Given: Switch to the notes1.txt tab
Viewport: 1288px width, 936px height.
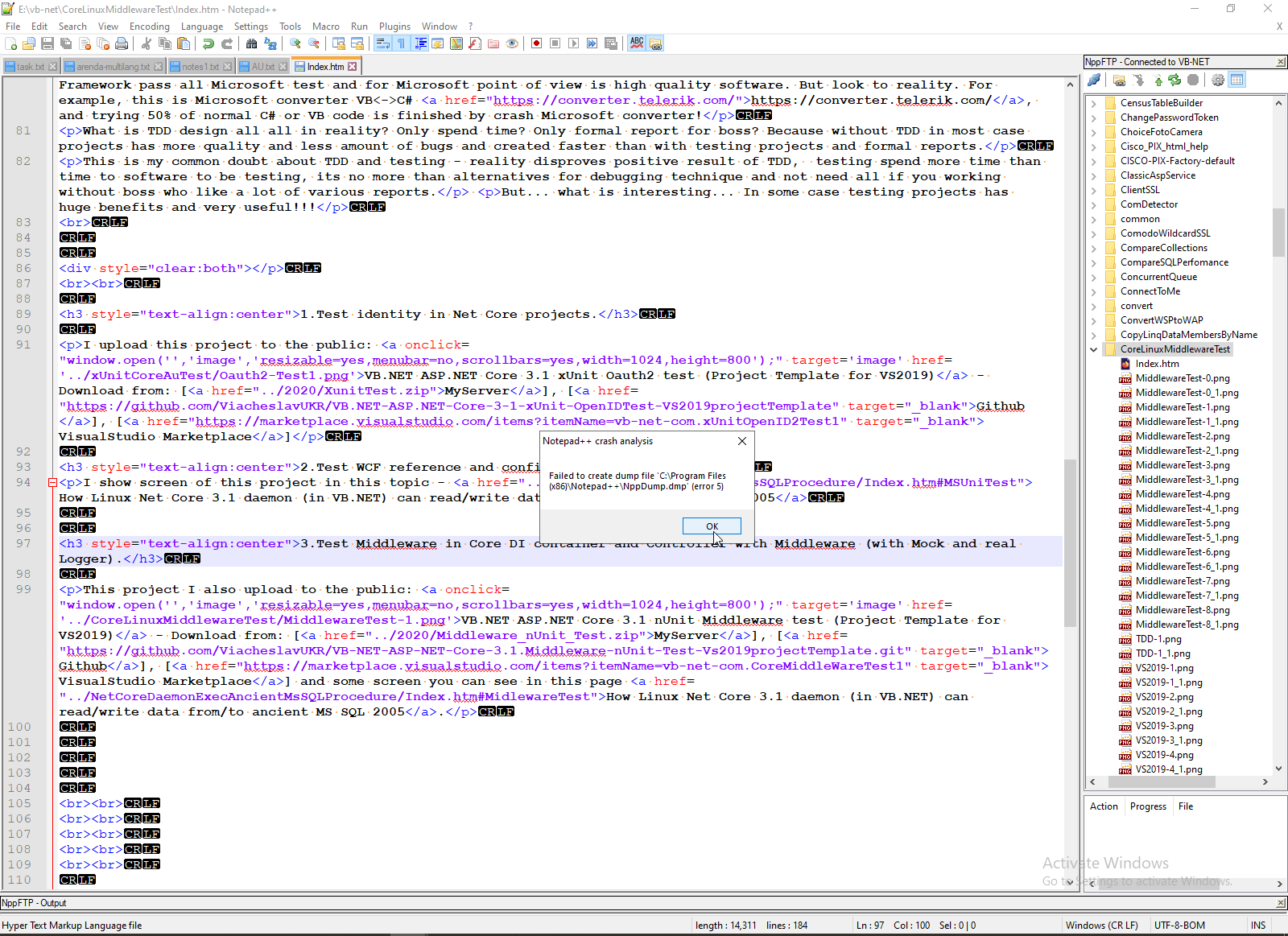Looking at the screenshot, I should coord(200,67).
